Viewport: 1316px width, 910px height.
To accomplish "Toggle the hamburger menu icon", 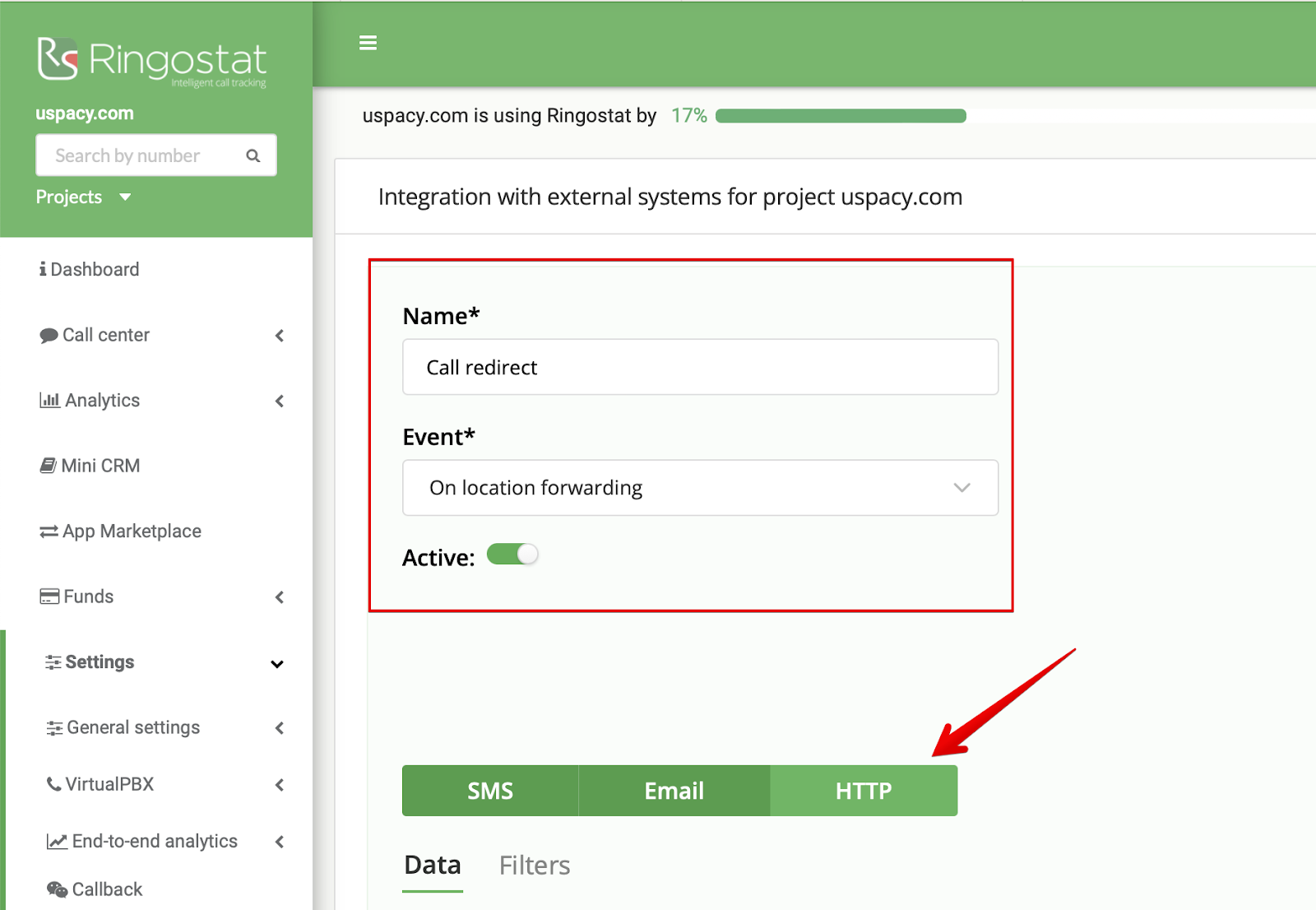I will pyautogui.click(x=368, y=43).
